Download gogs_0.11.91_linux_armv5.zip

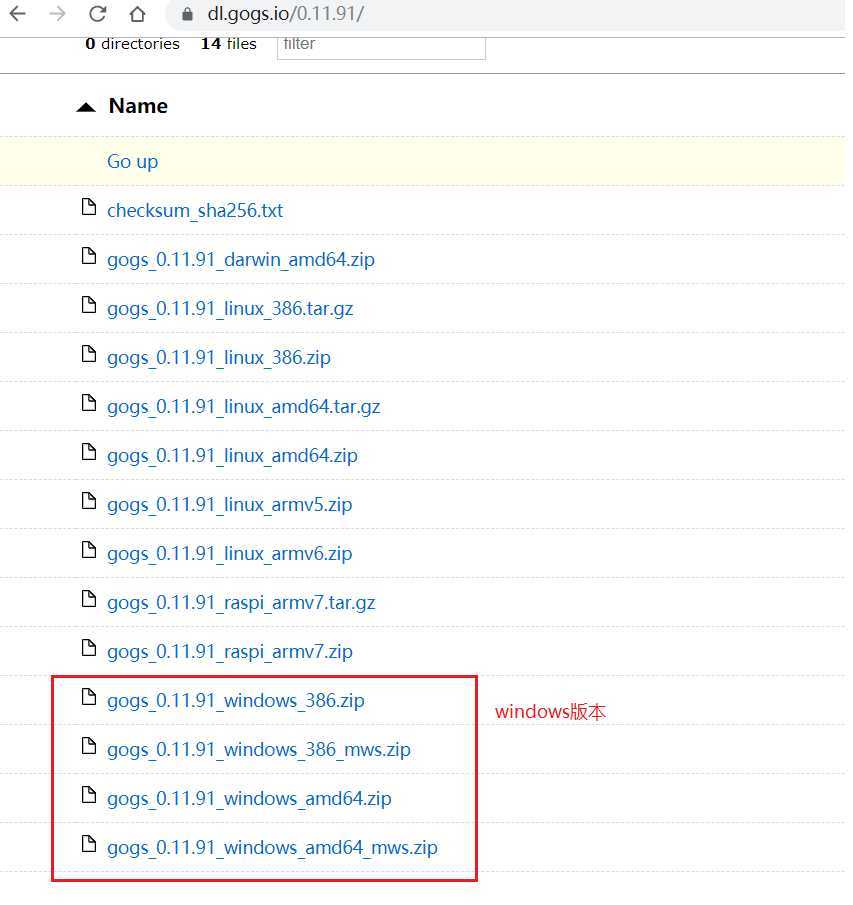[x=229, y=506]
